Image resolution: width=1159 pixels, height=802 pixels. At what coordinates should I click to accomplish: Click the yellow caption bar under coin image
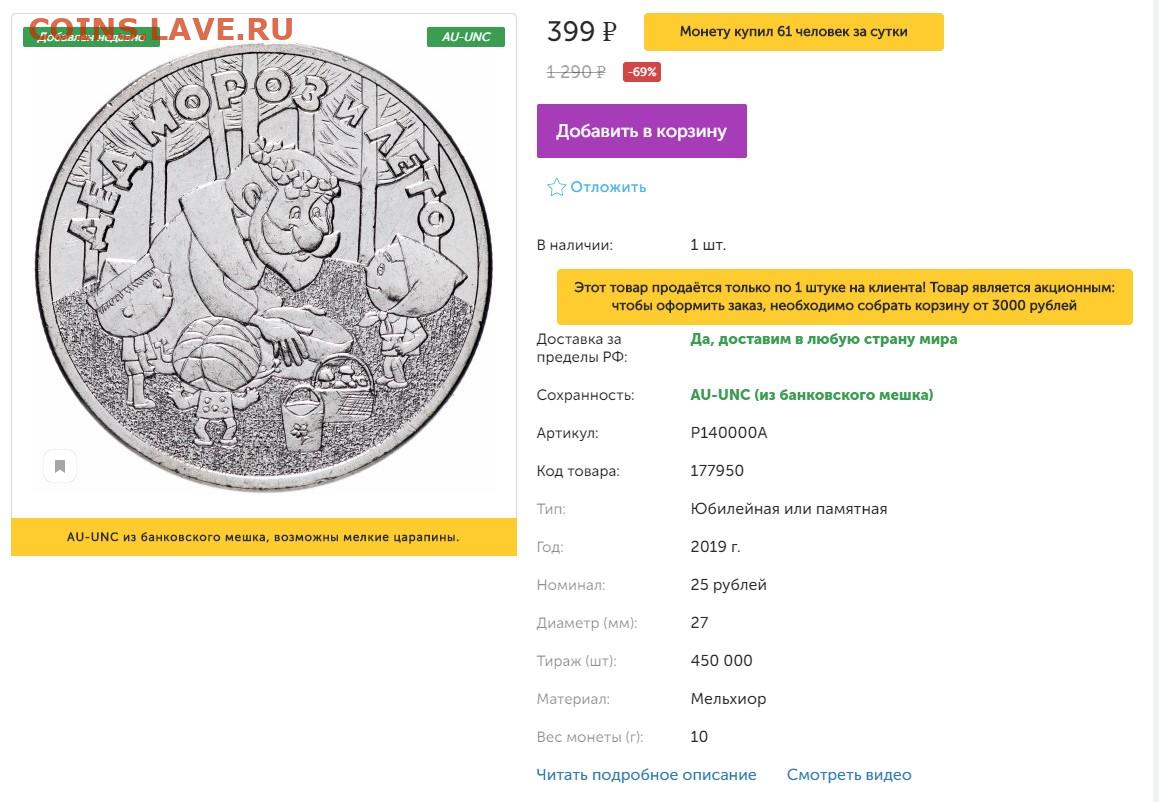click(x=264, y=537)
